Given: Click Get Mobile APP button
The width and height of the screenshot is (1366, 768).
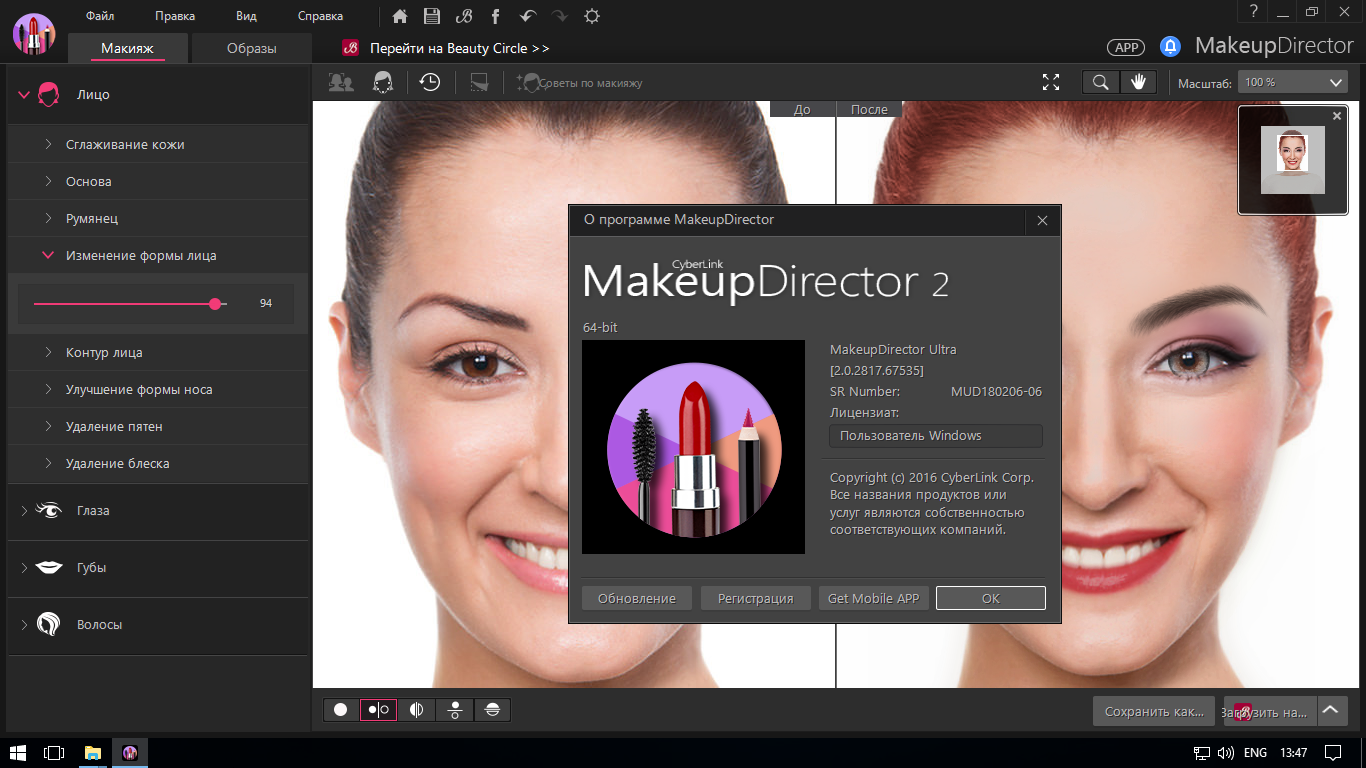Looking at the screenshot, I should [x=873, y=598].
